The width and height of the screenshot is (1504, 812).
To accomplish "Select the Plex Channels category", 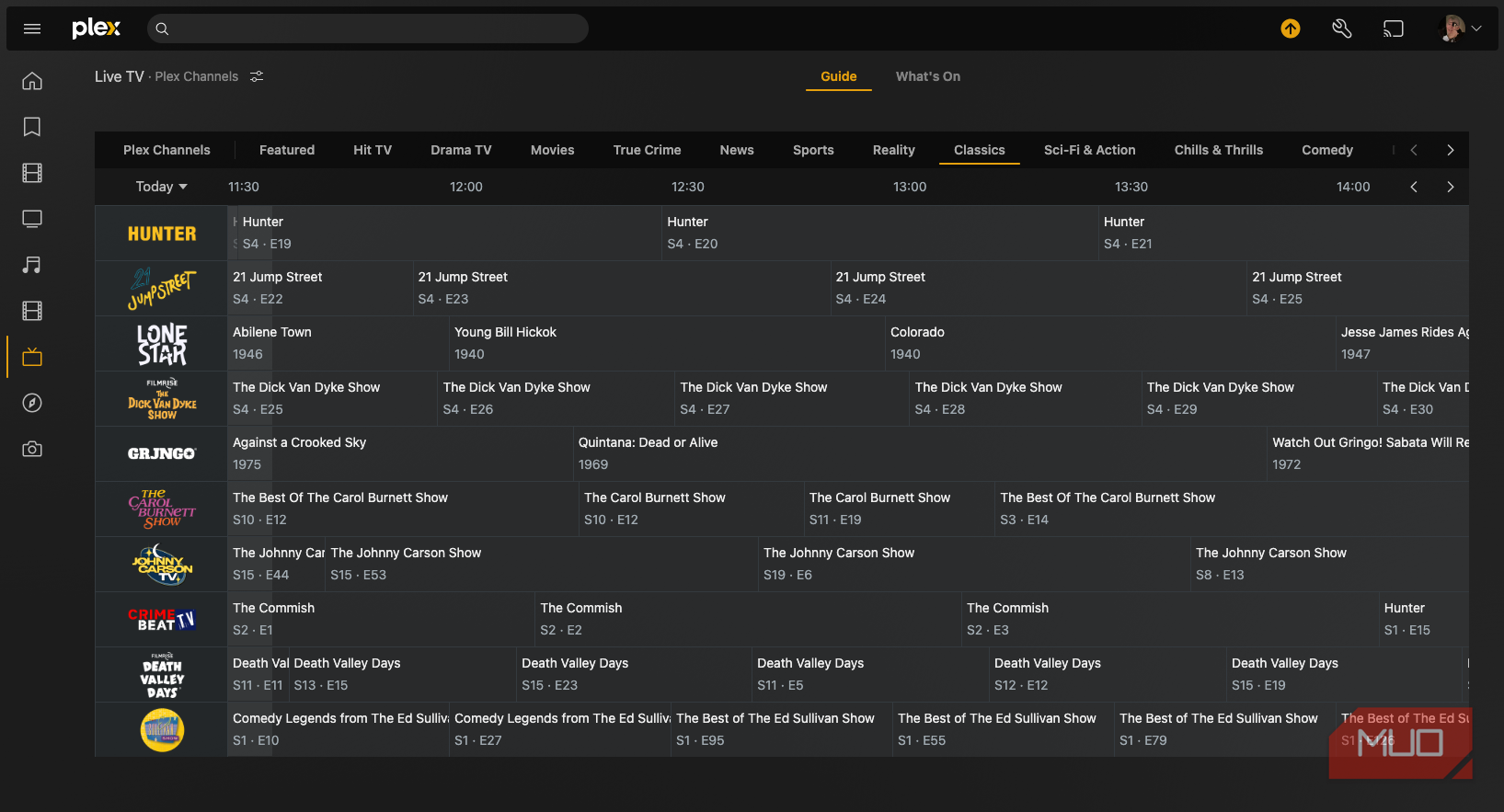I will (166, 150).
